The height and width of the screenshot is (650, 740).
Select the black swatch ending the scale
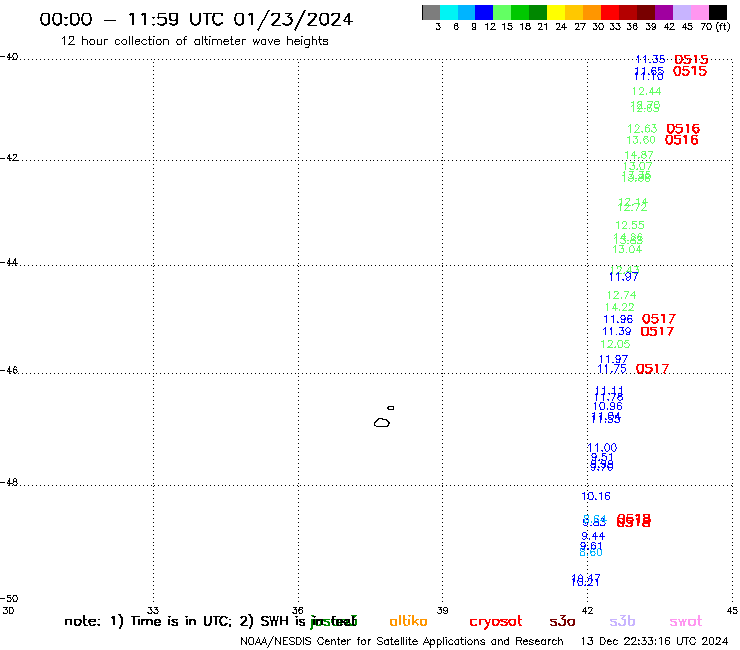[x=718, y=12]
